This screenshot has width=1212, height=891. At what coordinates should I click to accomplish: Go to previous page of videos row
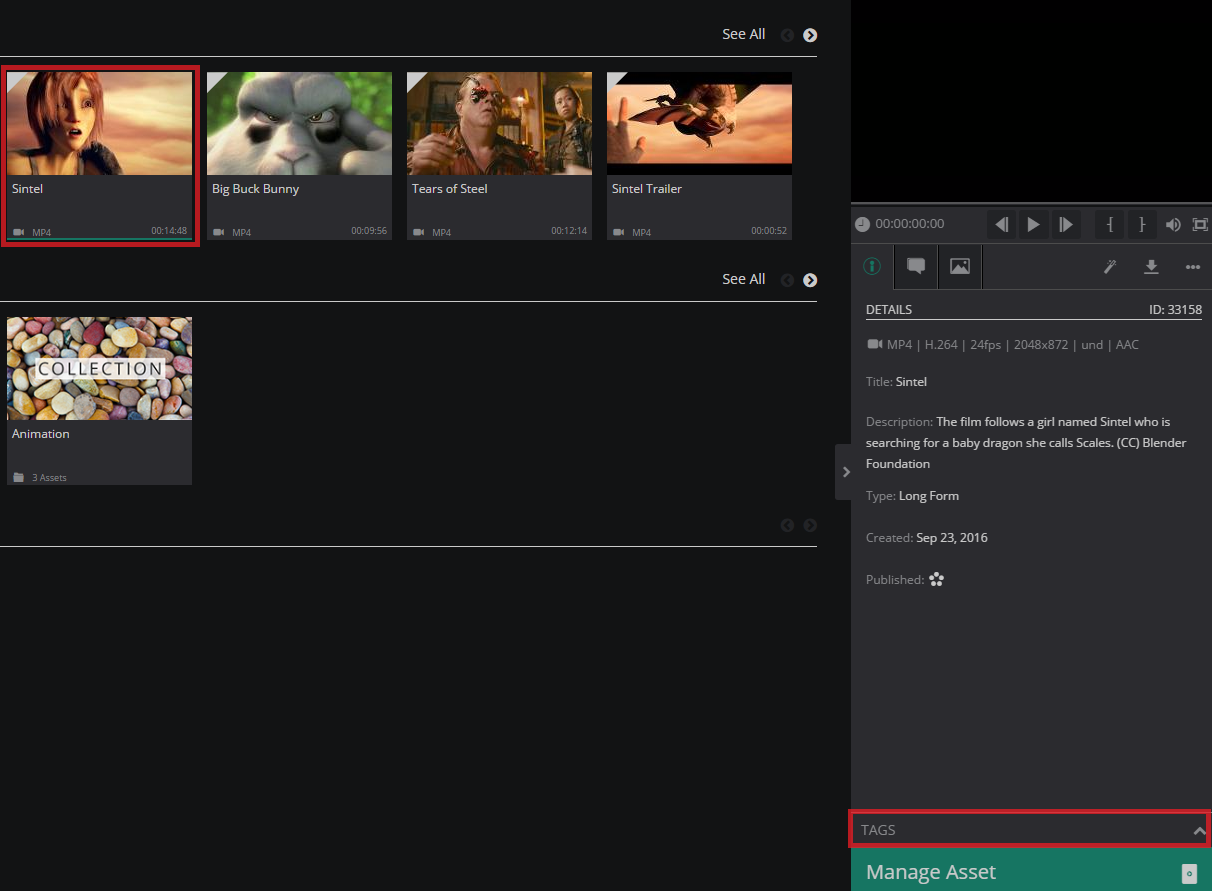click(787, 35)
